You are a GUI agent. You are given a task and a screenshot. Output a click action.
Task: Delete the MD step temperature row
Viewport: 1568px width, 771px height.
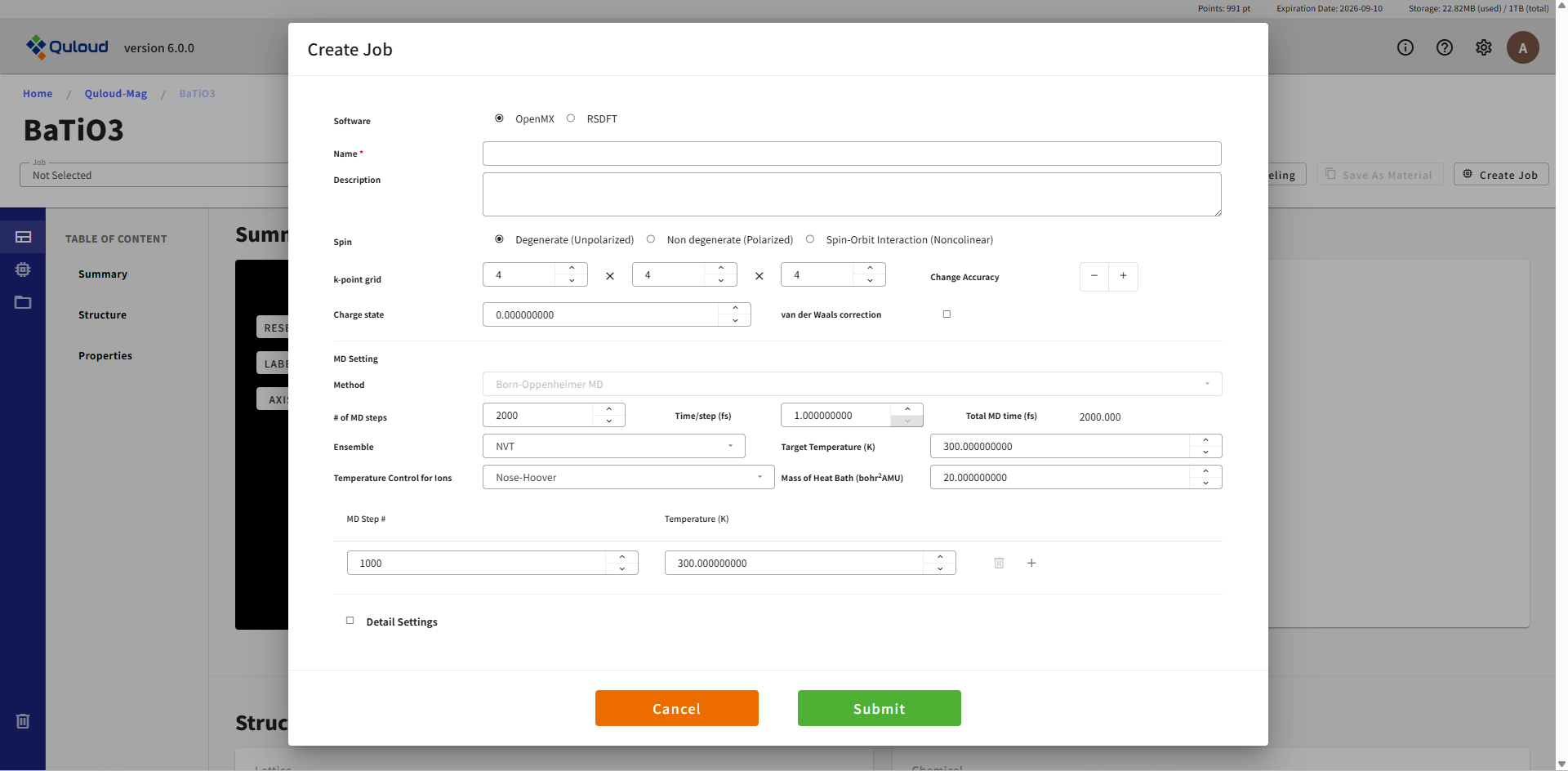pyautogui.click(x=998, y=563)
